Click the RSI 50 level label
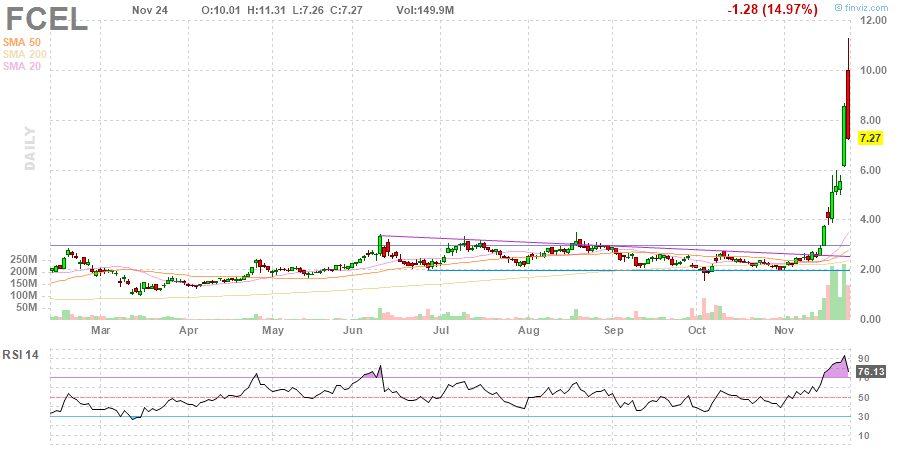 pyautogui.click(x=863, y=397)
